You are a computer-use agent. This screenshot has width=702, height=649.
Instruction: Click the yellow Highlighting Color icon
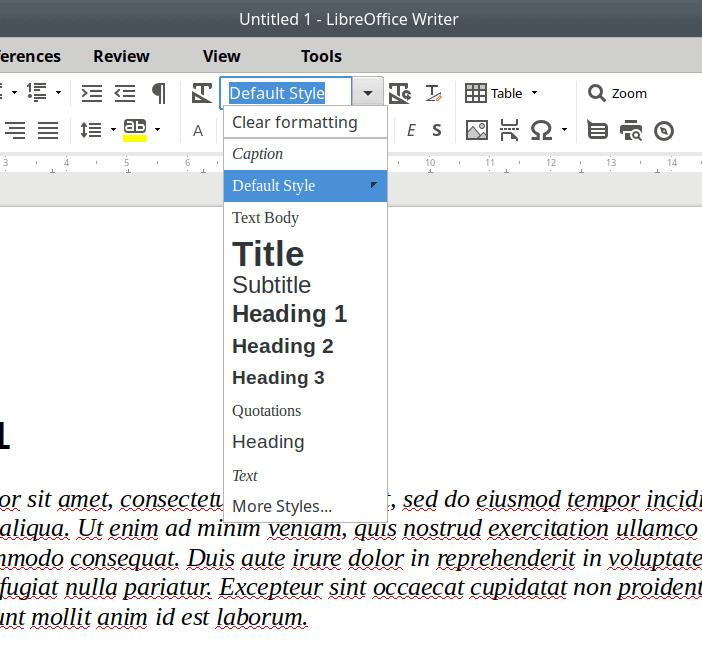135,130
